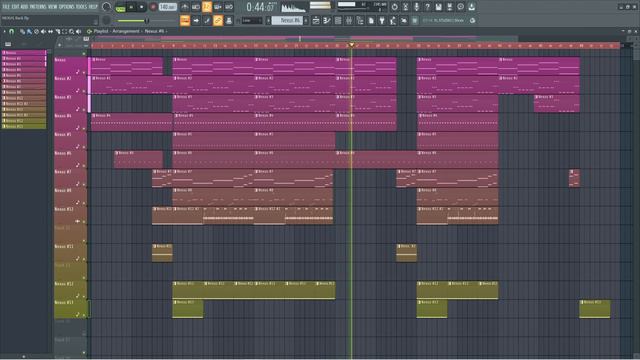Open the Arrangement breadcrumb dropdown
Screen dimensions: 640x360
125,31
